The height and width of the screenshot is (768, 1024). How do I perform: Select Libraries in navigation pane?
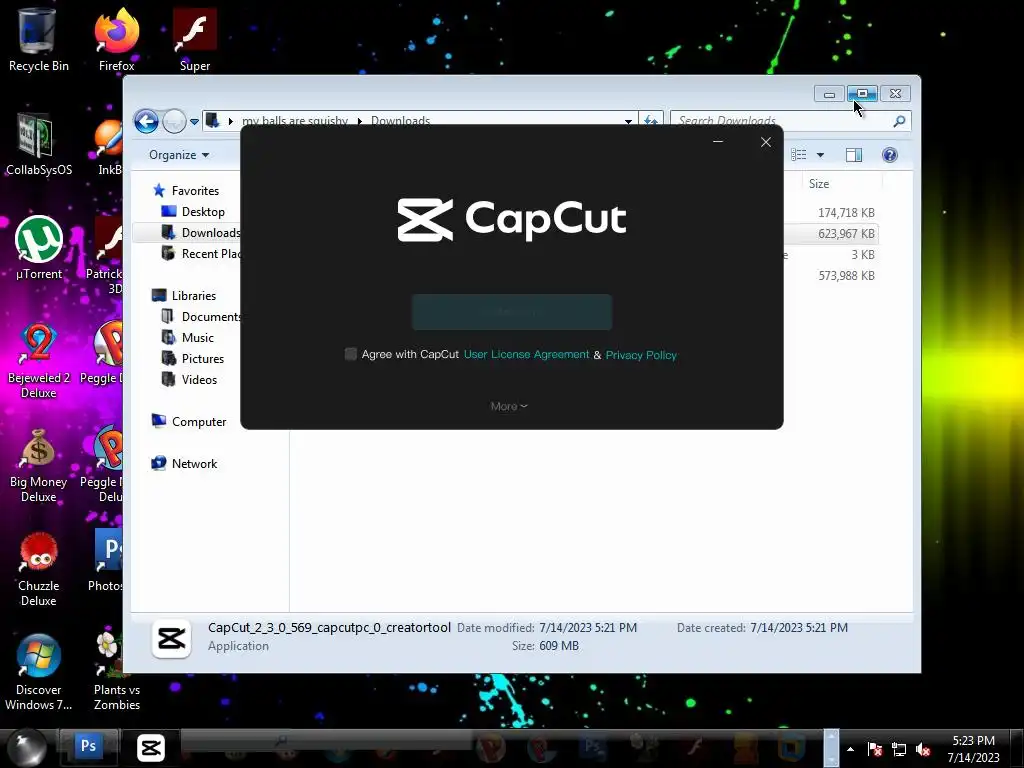pyautogui.click(x=193, y=296)
